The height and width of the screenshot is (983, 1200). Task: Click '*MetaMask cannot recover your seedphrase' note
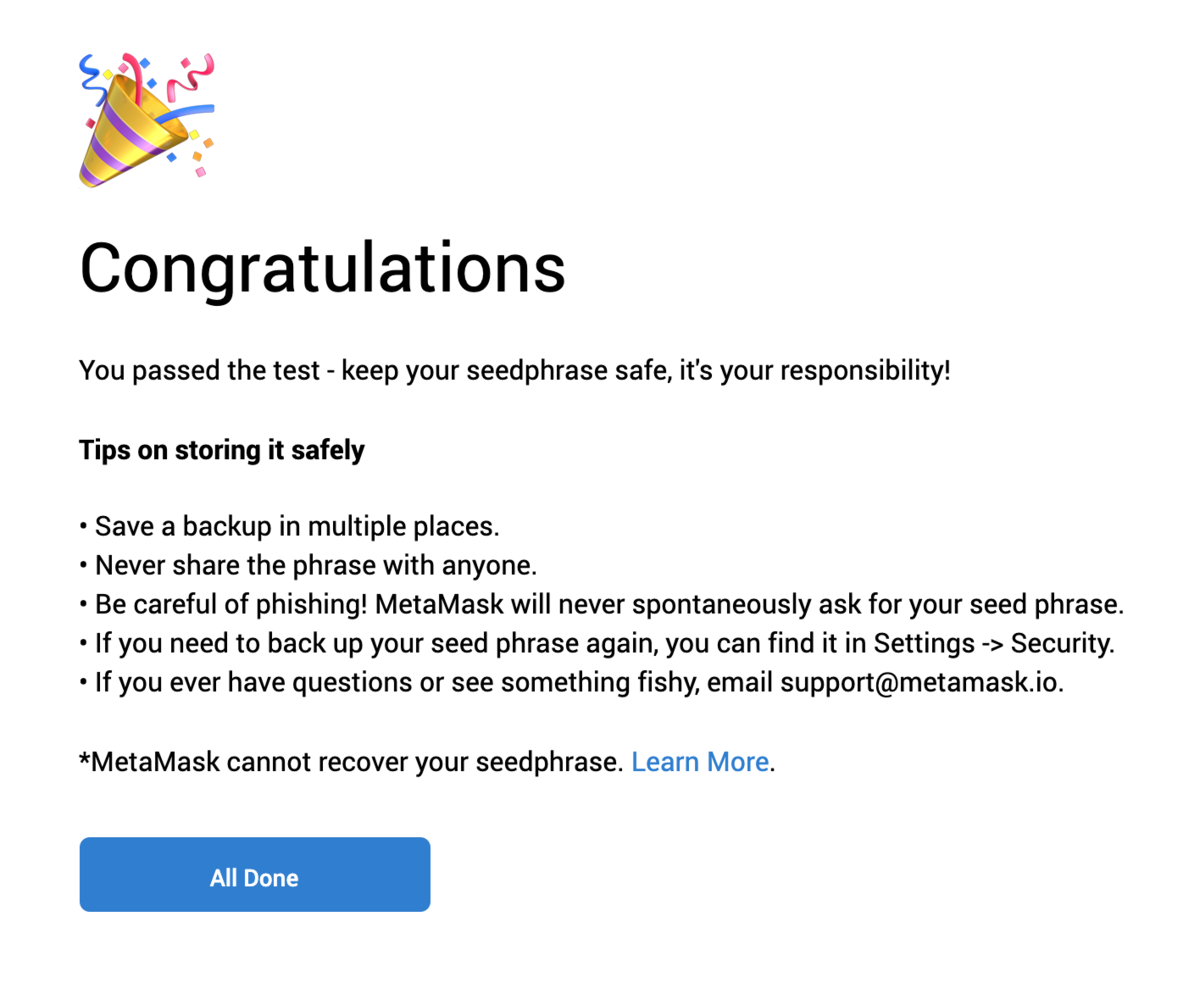click(352, 762)
